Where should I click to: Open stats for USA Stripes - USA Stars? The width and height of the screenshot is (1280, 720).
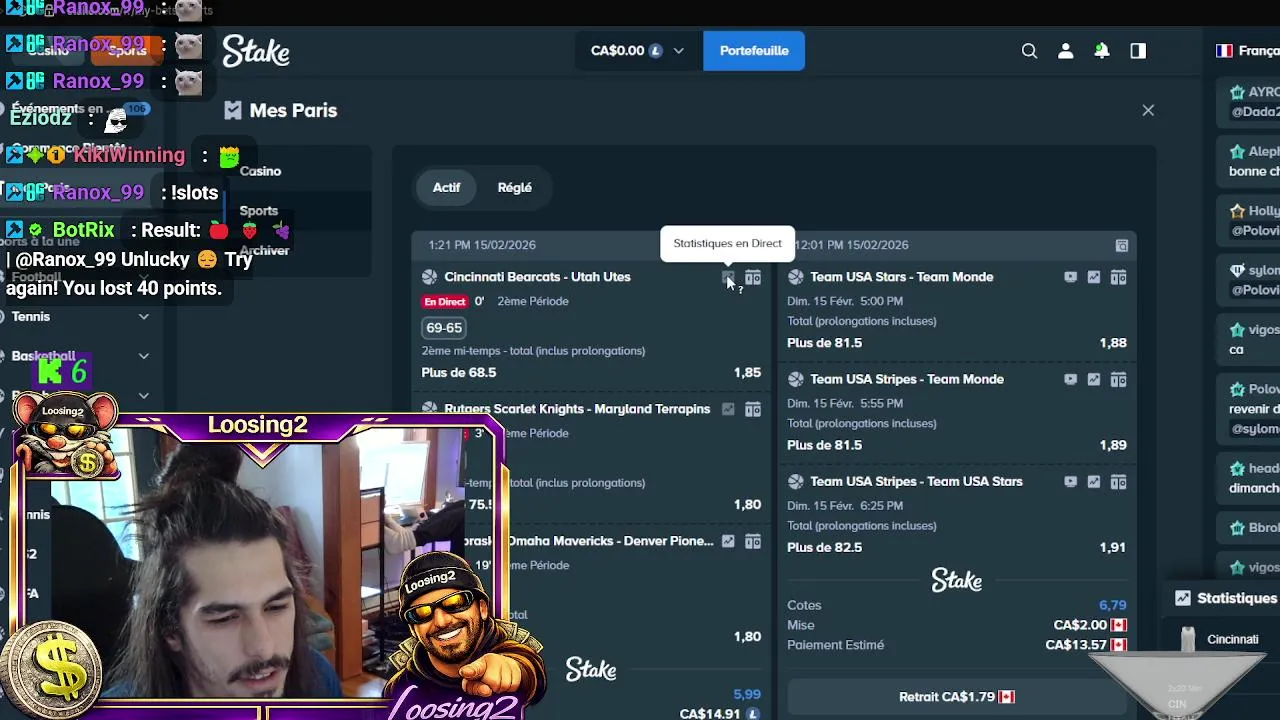tap(1094, 481)
